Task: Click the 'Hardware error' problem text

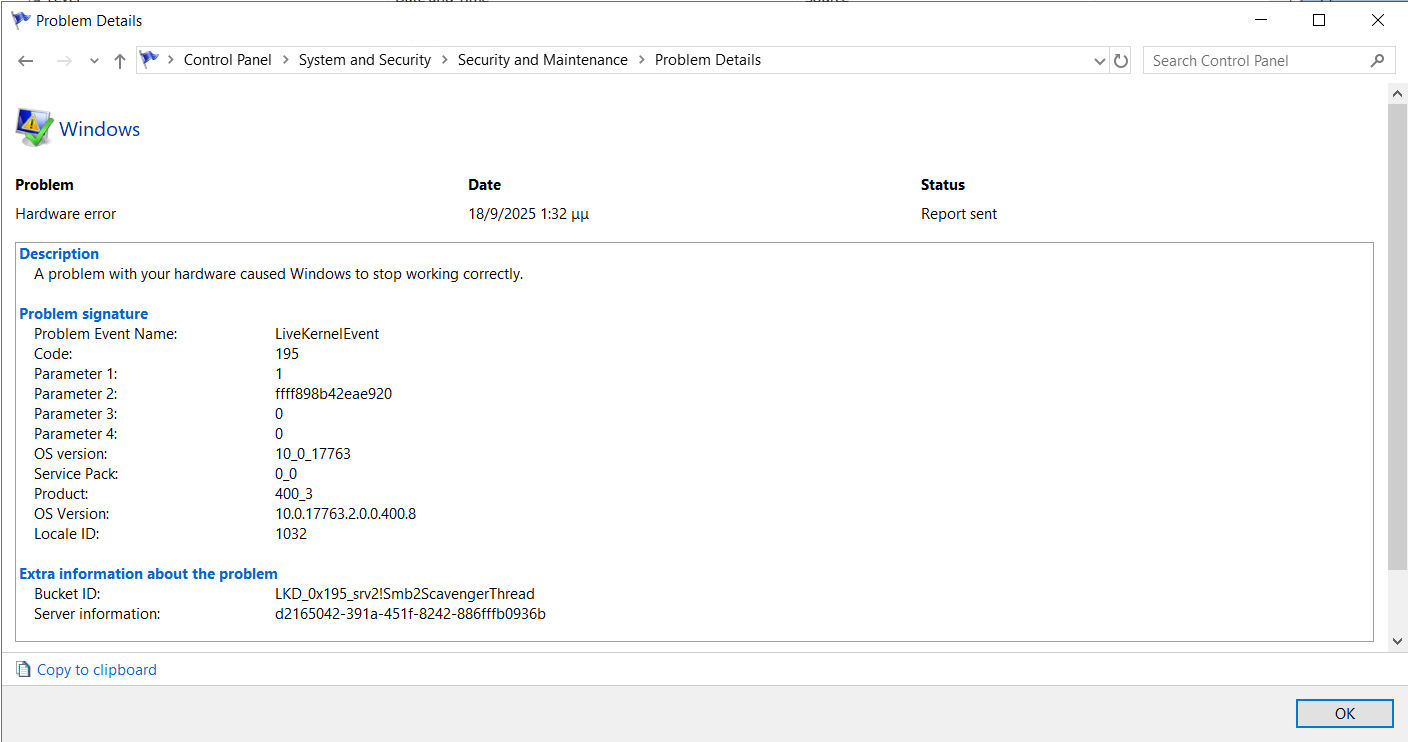Action: (x=66, y=214)
